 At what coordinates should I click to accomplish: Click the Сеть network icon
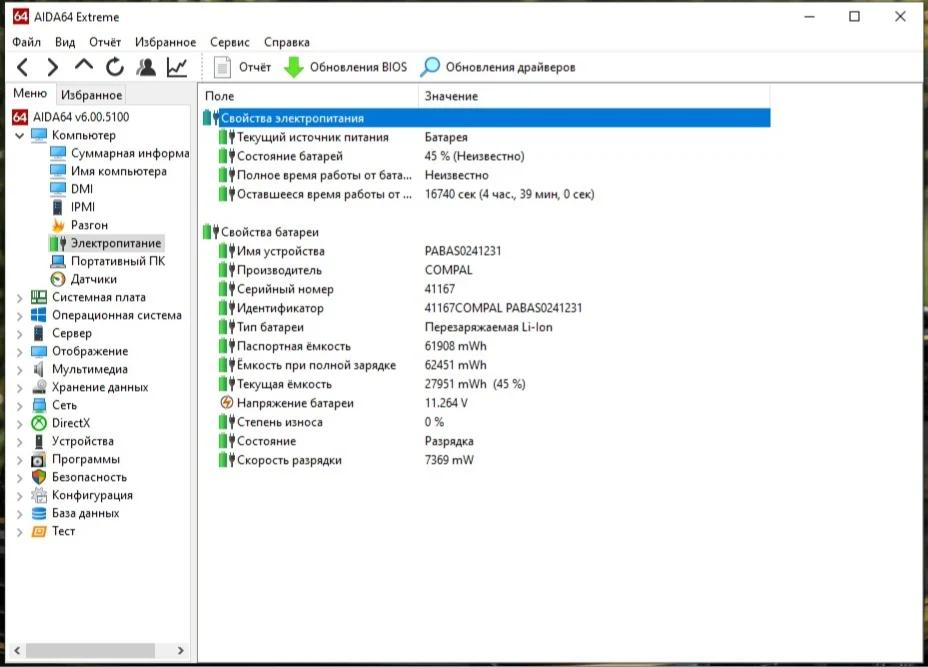(39, 405)
